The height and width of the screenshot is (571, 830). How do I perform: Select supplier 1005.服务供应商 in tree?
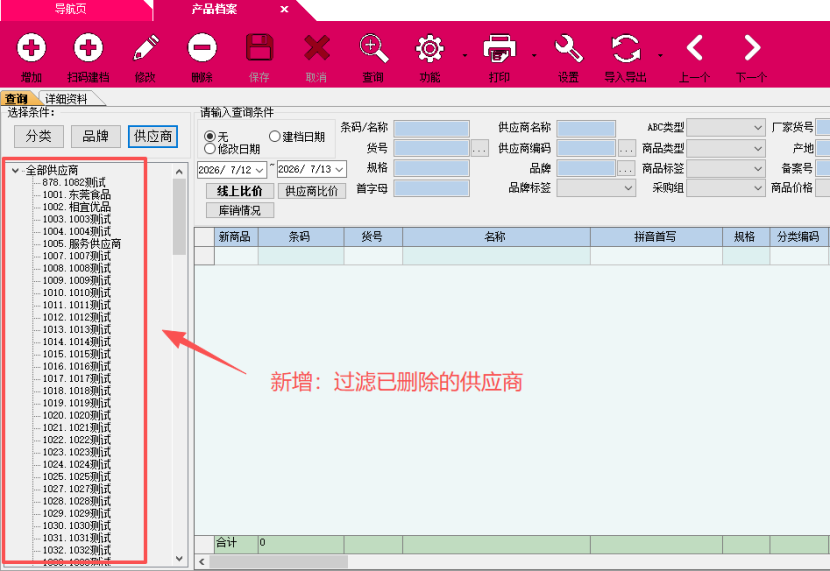pyautogui.click(x=82, y=244)
